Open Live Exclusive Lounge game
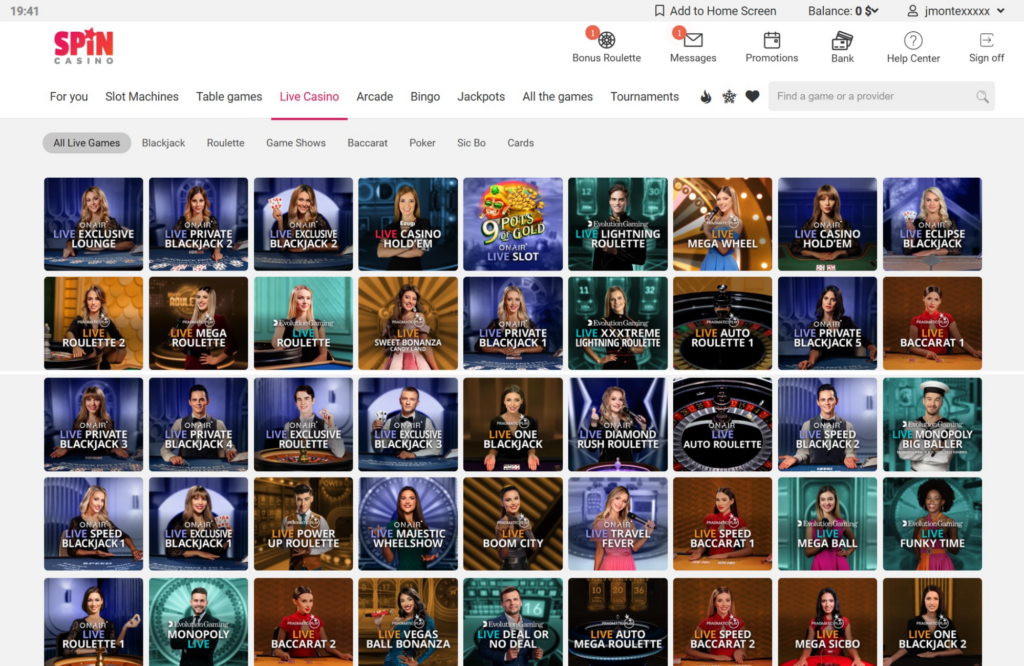 pos(93,224)
